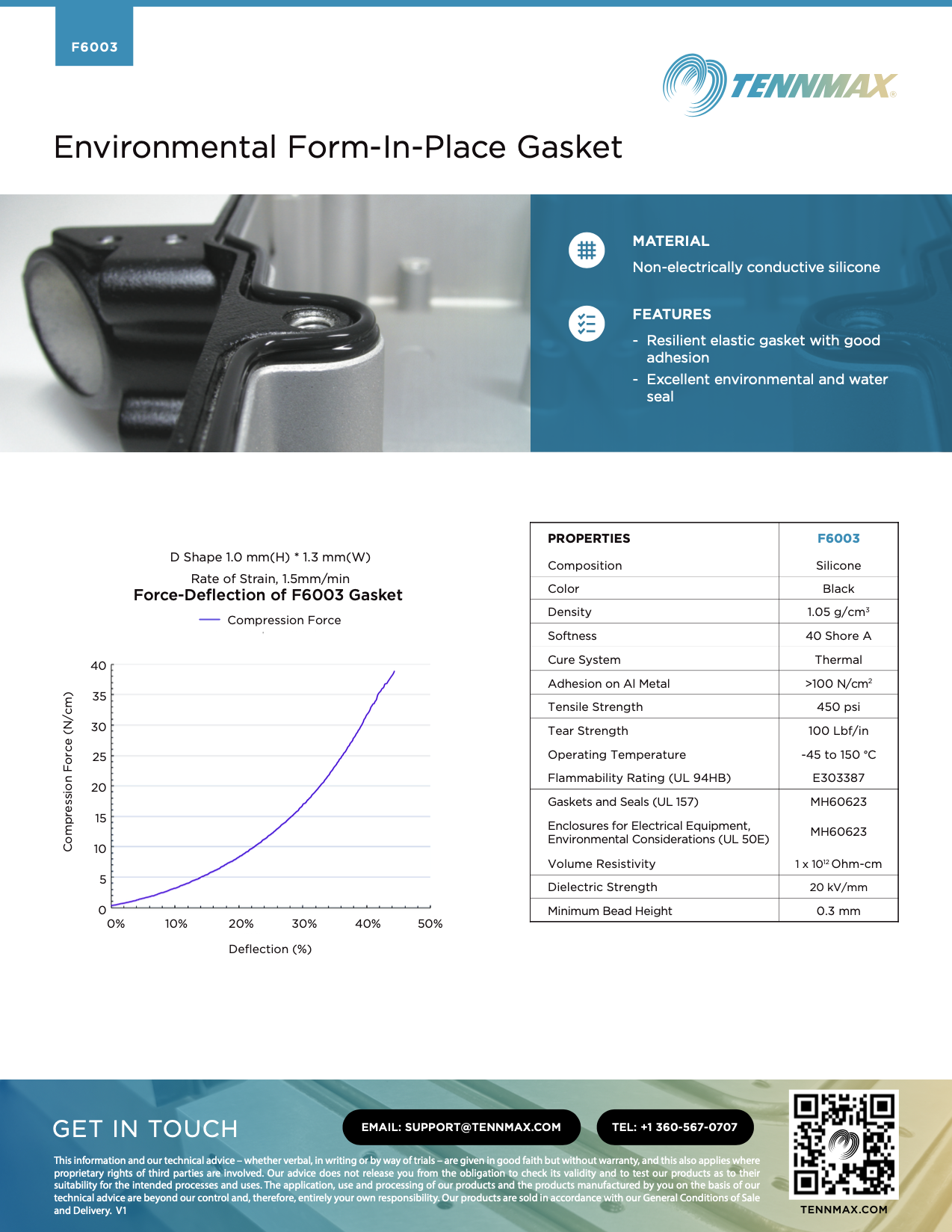Click the 450 psi value
Viewport: 952px width, 1232px height.
838,707
